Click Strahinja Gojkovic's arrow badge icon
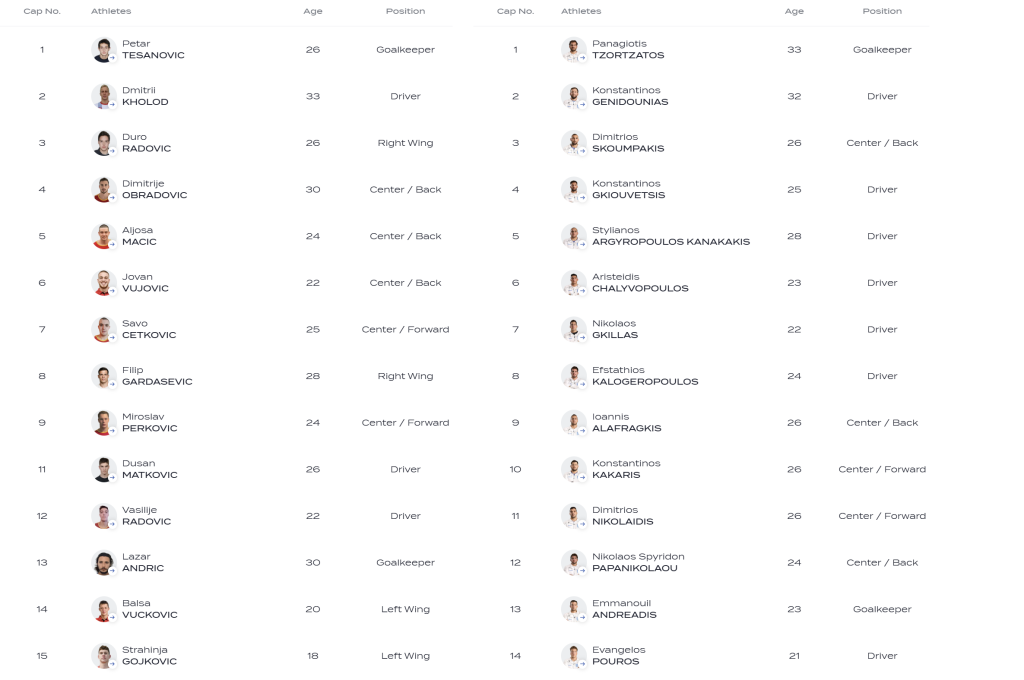 (112, 664)
